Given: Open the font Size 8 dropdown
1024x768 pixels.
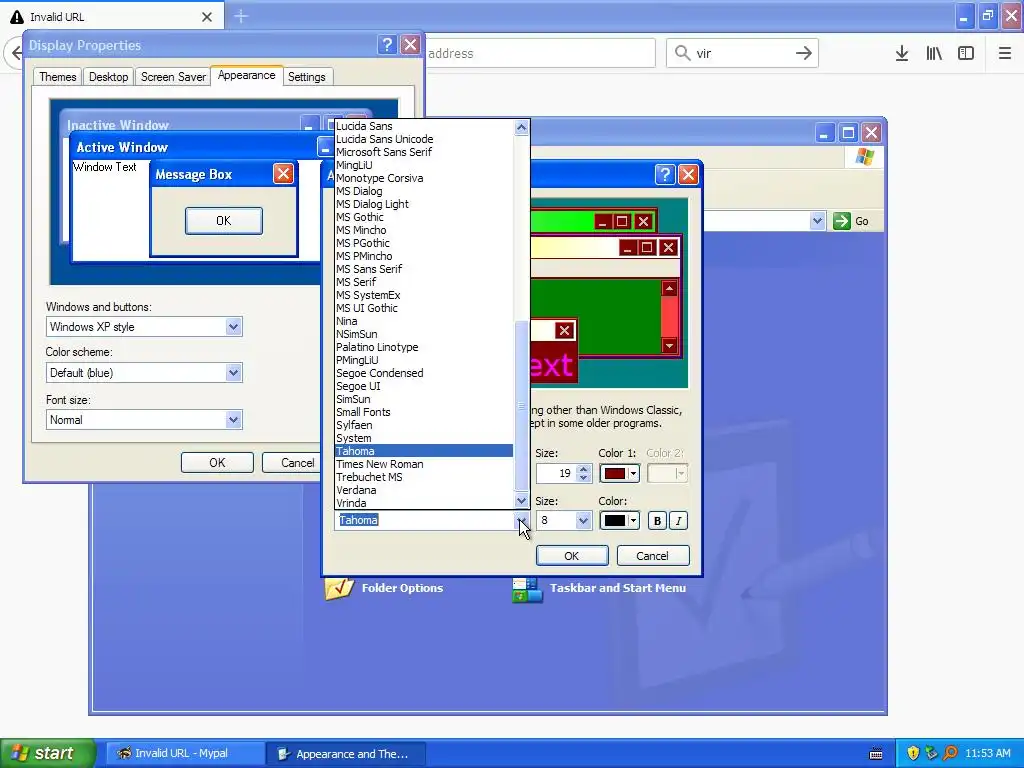Looking at the screenshot, I should 583,520.
